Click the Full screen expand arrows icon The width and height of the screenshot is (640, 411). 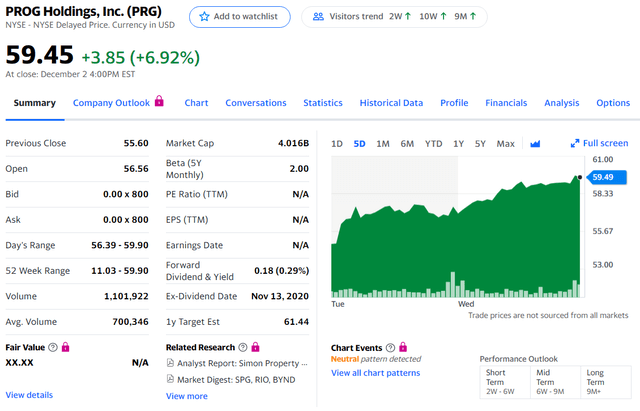(x=575, y=143)
